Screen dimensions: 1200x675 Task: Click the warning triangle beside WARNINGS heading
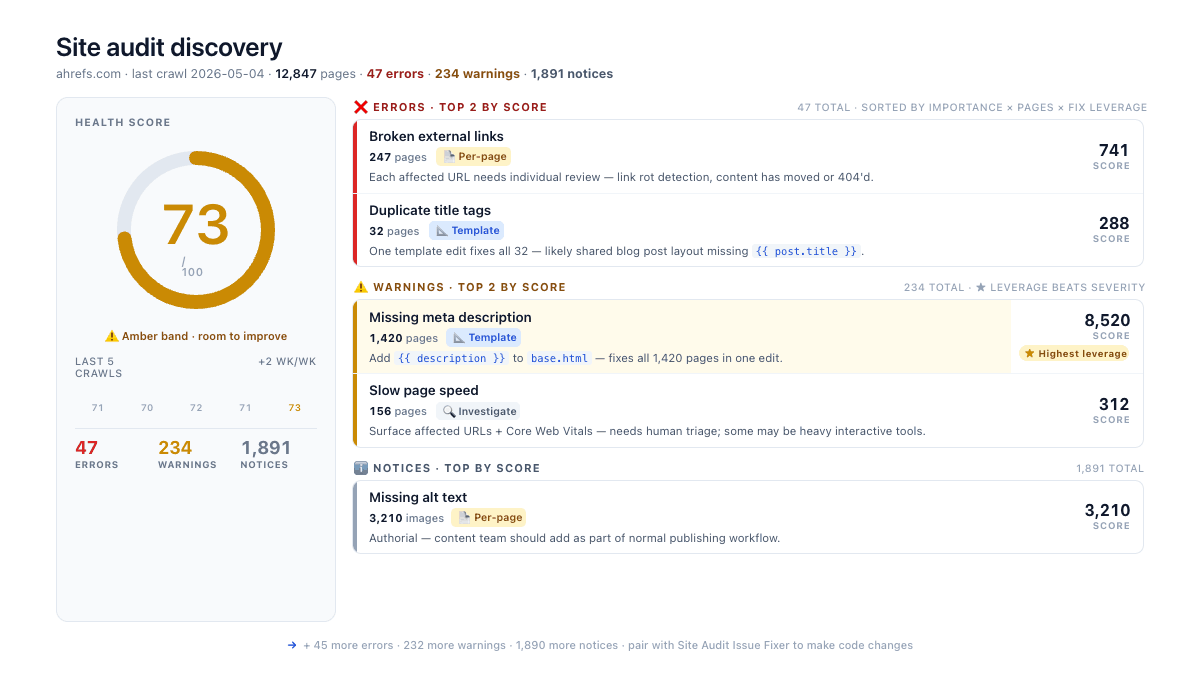tap(361, 287)
